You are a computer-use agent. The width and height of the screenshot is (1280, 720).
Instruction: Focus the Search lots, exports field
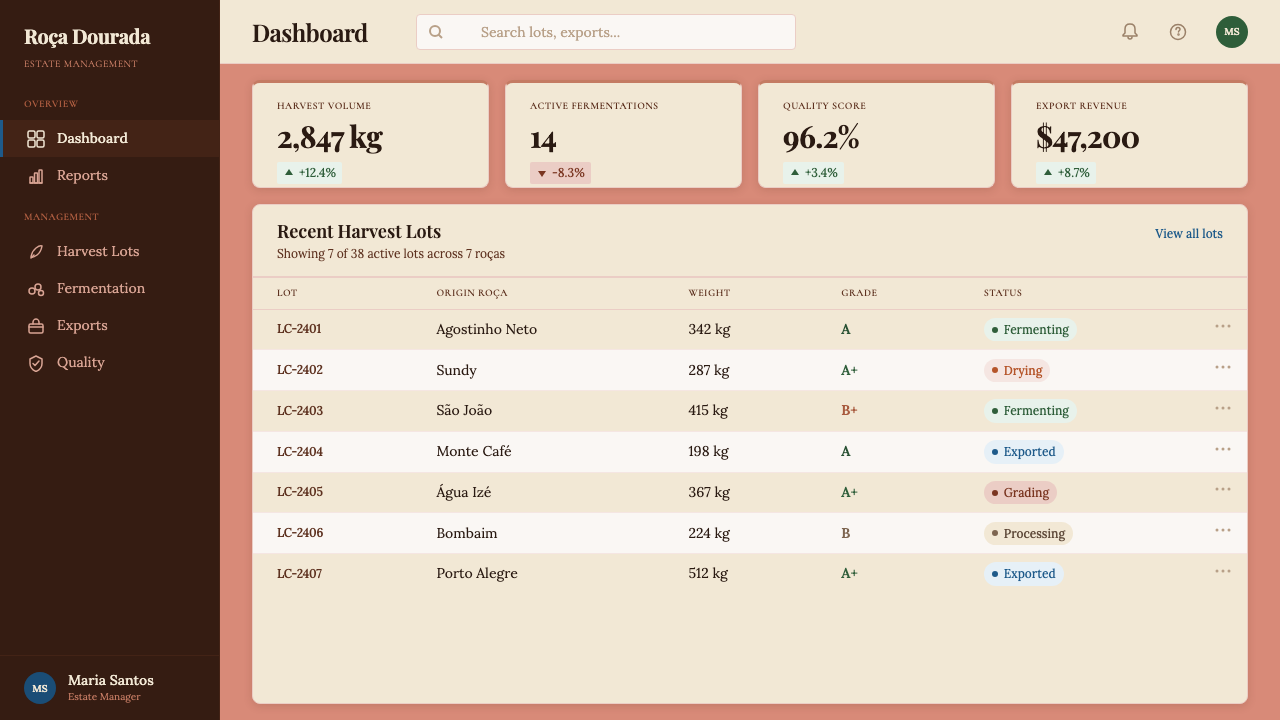[606, 32]
